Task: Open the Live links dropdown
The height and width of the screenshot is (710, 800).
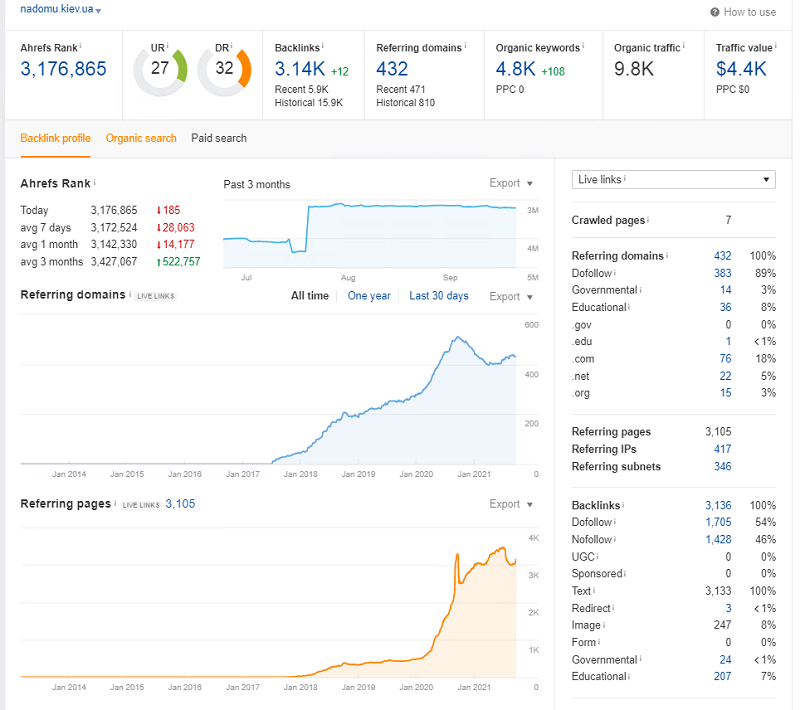Action: click(673, 180)
